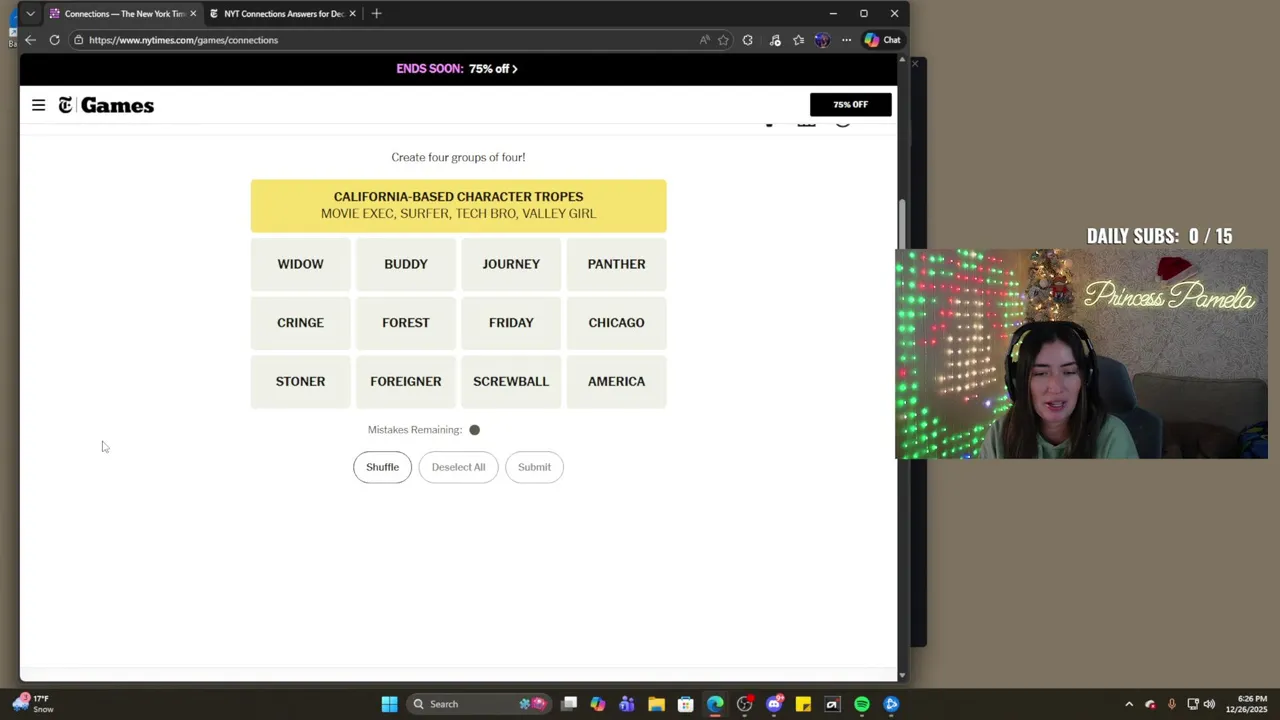Open Discord from the taskbar
This screenshot has width=1280, height=720.
[x=774, y=704]
